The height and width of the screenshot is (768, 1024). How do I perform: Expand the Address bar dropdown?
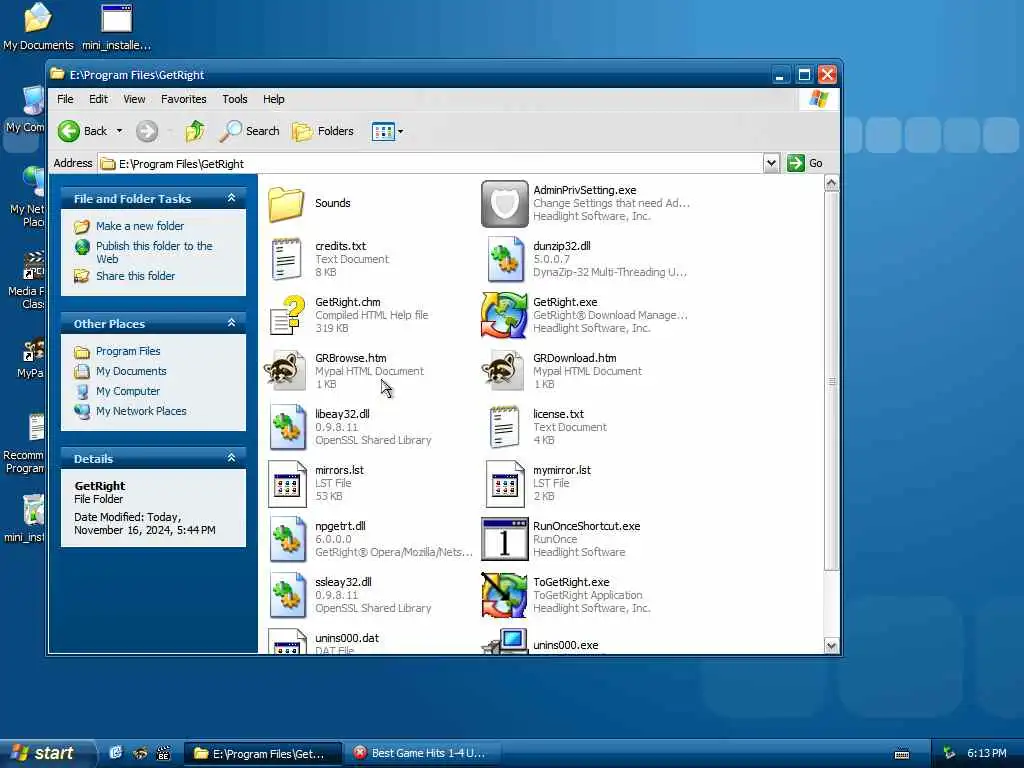point(771,163)
